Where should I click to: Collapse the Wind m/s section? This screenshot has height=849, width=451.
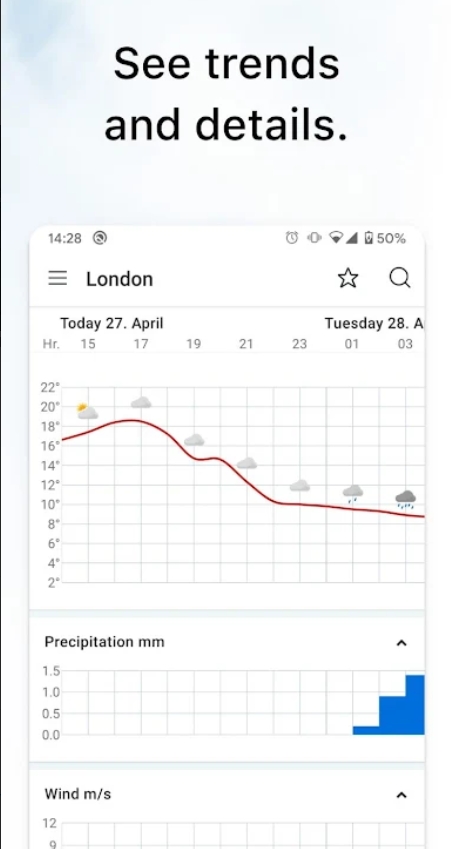(x=401, y=795)
